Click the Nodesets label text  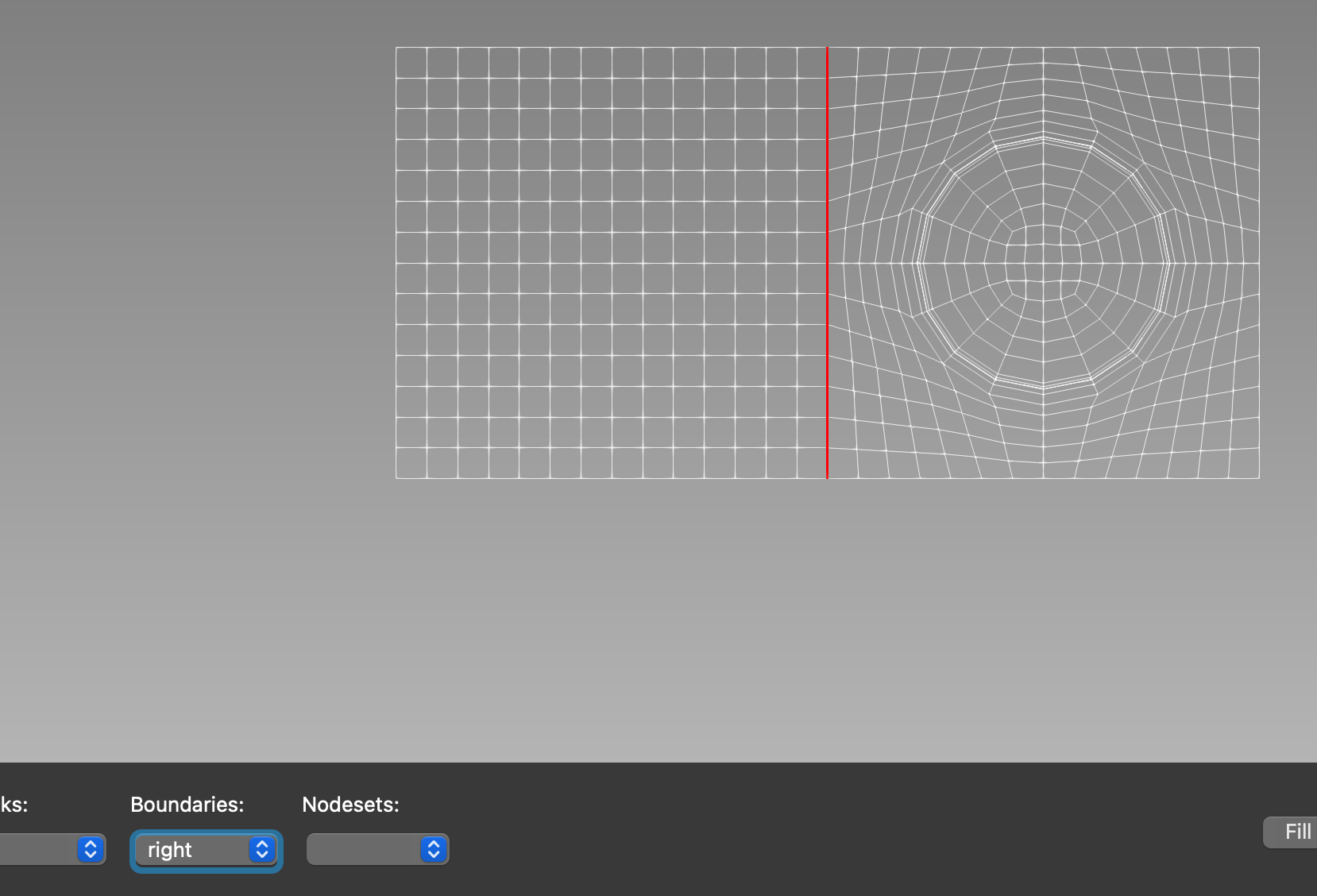coord(350,805)
